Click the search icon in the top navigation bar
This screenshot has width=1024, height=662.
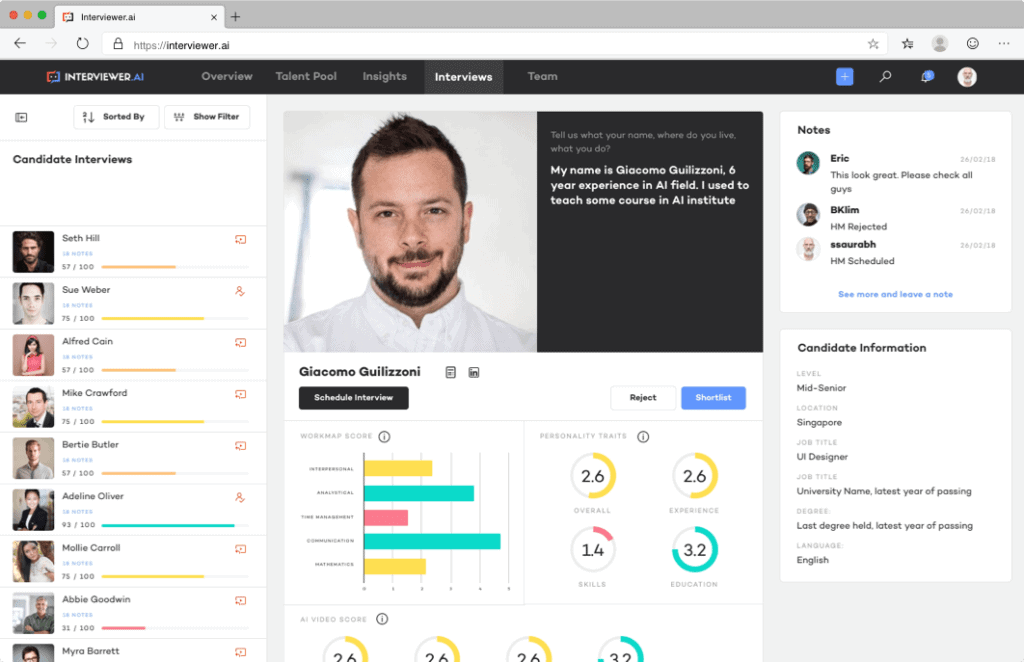click(x=885, y=77)
